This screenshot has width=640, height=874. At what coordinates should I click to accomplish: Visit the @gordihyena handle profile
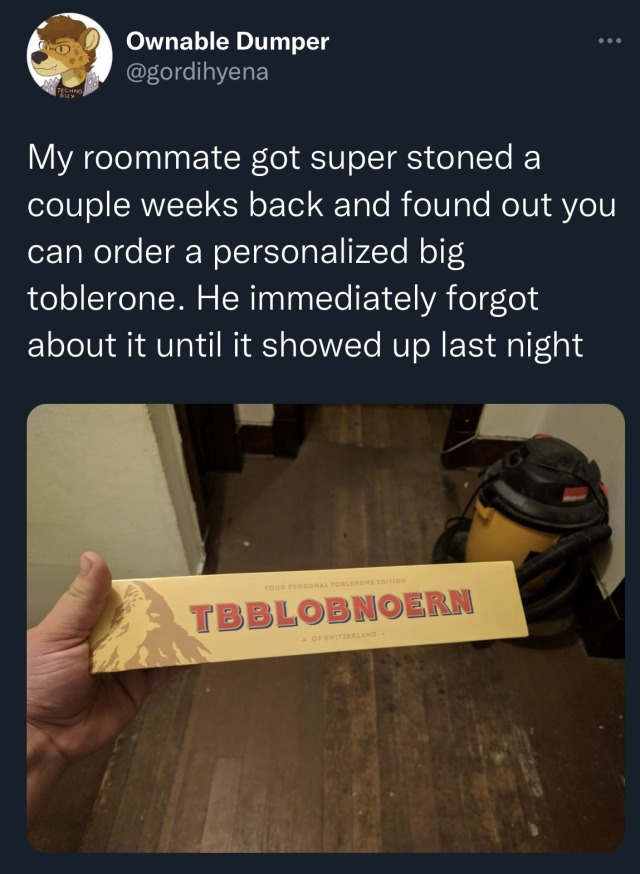point(197,72)
